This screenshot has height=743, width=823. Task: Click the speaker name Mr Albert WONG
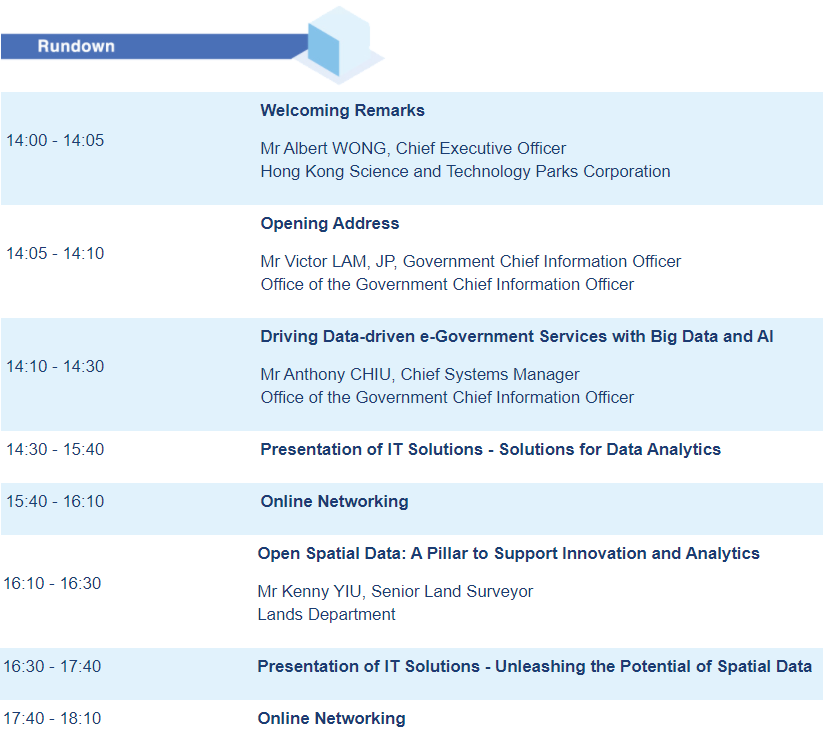(323, 148)
